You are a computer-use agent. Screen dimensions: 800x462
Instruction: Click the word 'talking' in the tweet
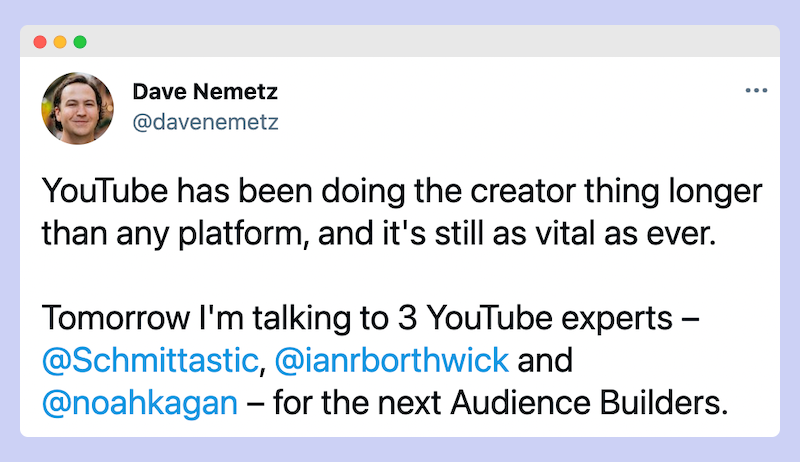[301, 318]
